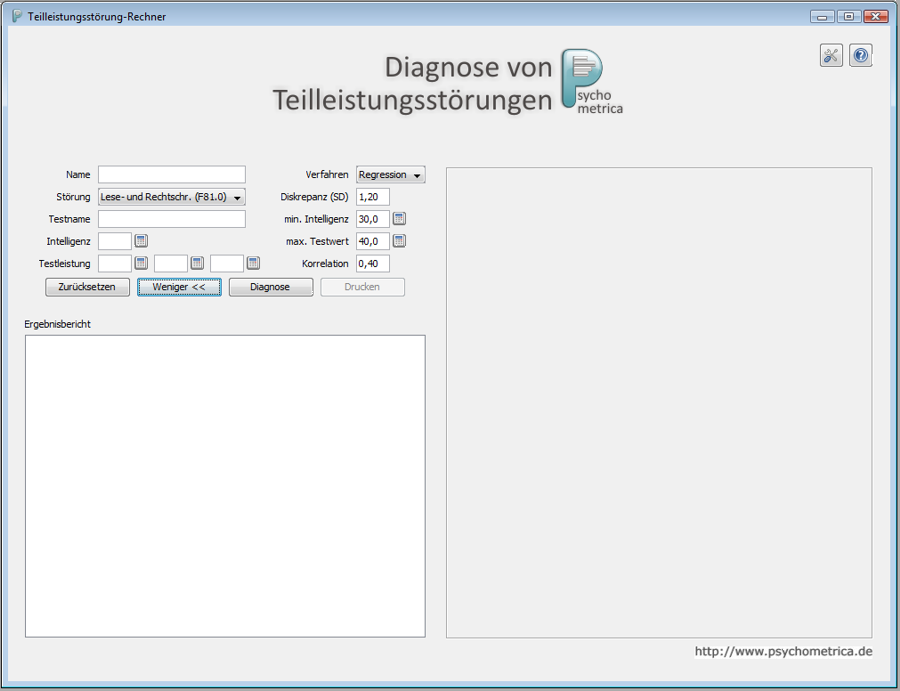Run the Diagnose button
900x691 pixels.
[270, 287]
